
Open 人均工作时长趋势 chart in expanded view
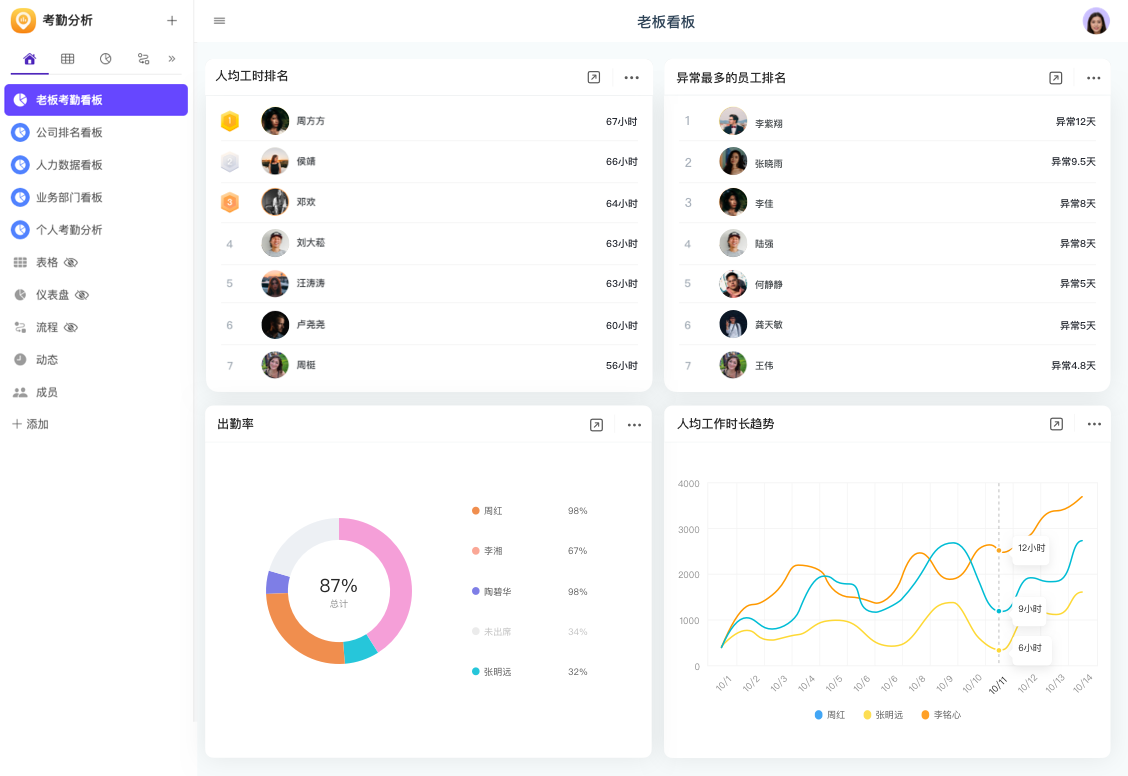click(x=1056, y=424)
